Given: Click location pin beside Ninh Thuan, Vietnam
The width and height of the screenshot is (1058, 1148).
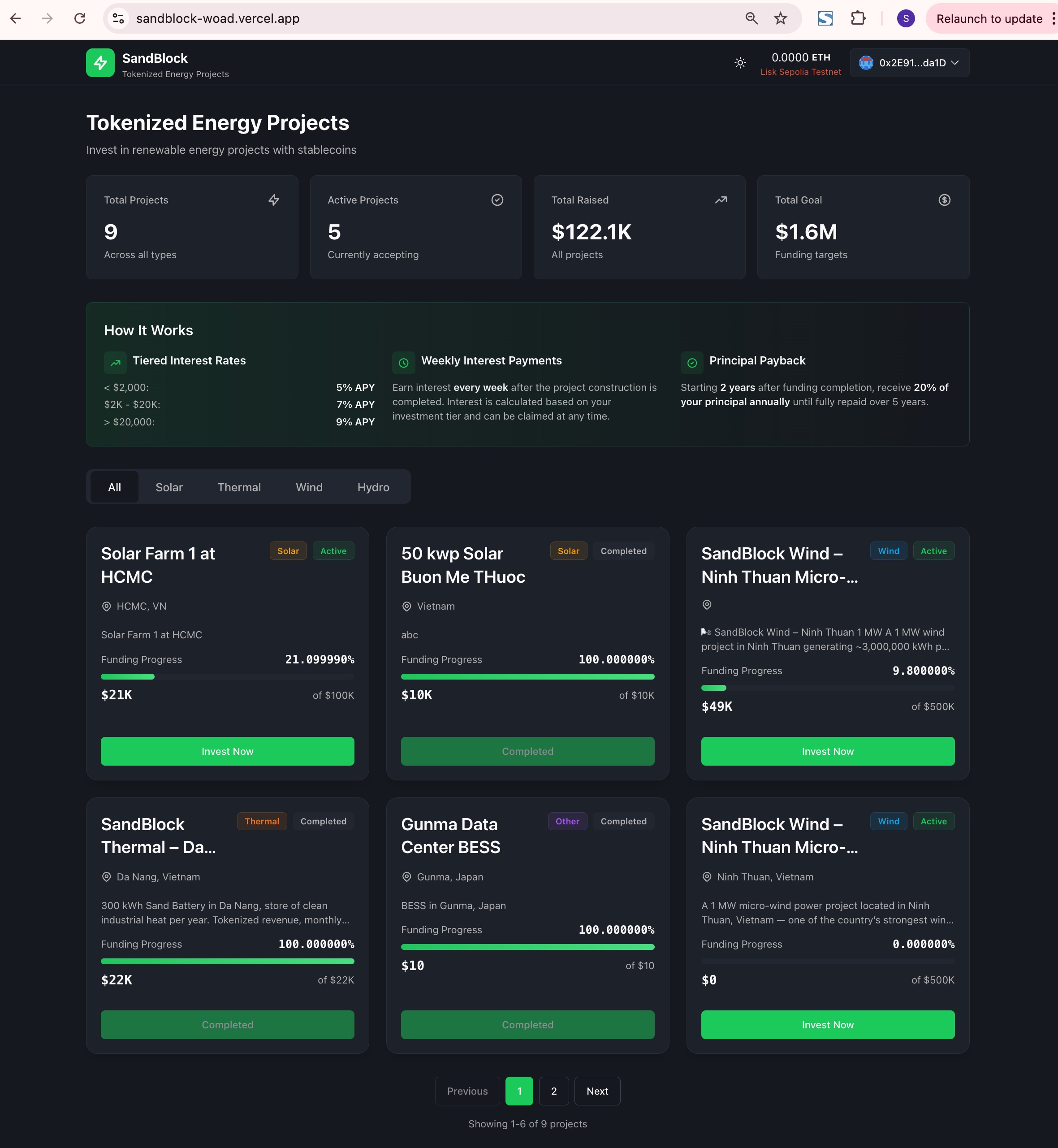Looking at the screenshot, I should [707, 877].
